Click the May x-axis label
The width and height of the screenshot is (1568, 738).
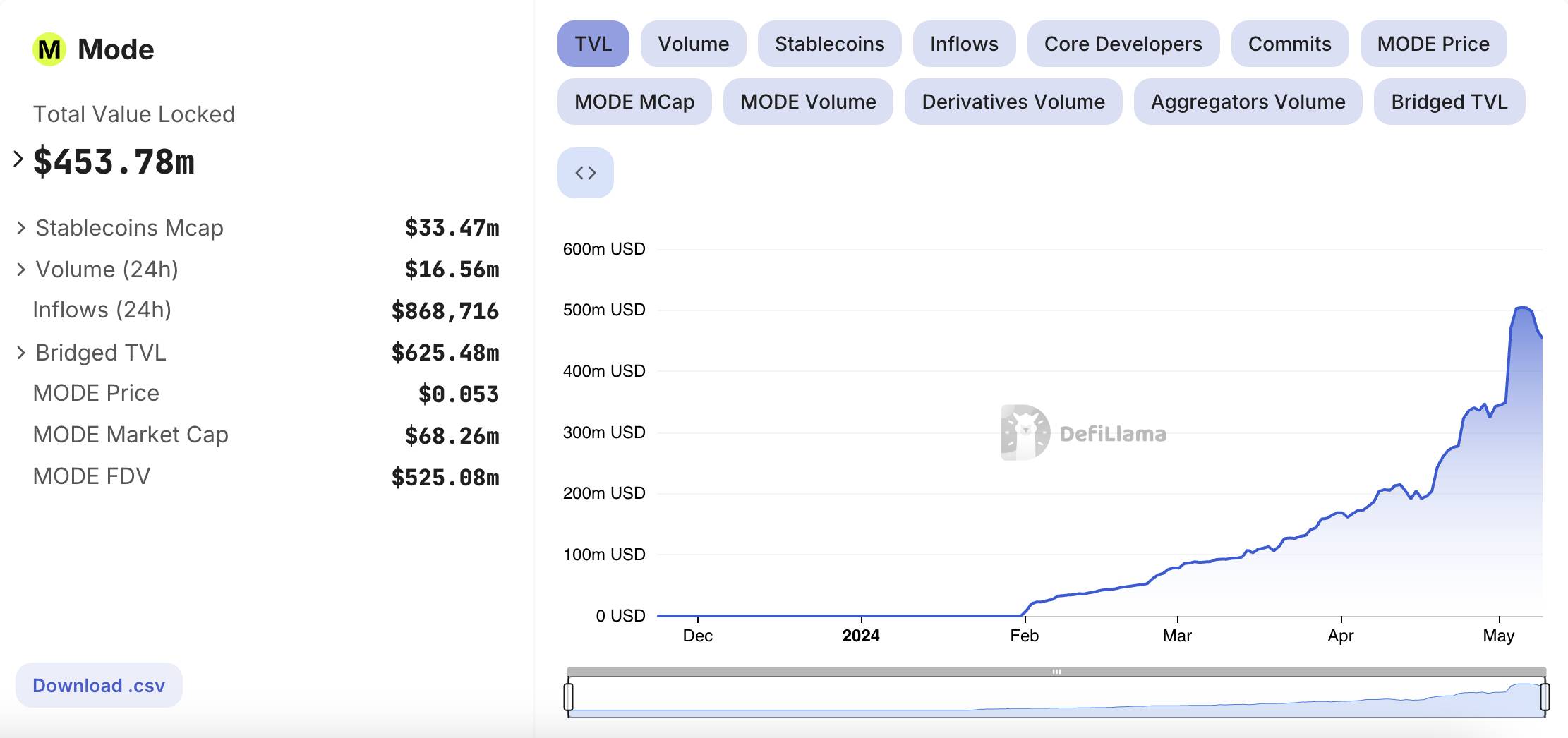coord(1499,636)
